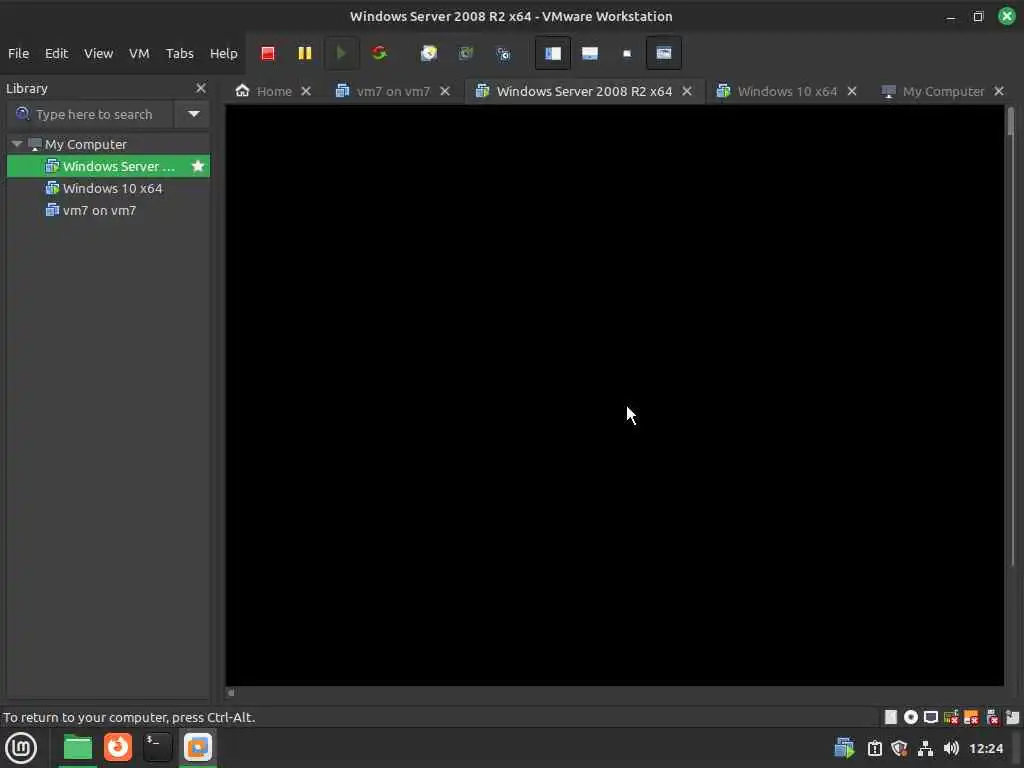Click inside the black VM console display
Screen dimensions: 1024x768
point(615,396)
